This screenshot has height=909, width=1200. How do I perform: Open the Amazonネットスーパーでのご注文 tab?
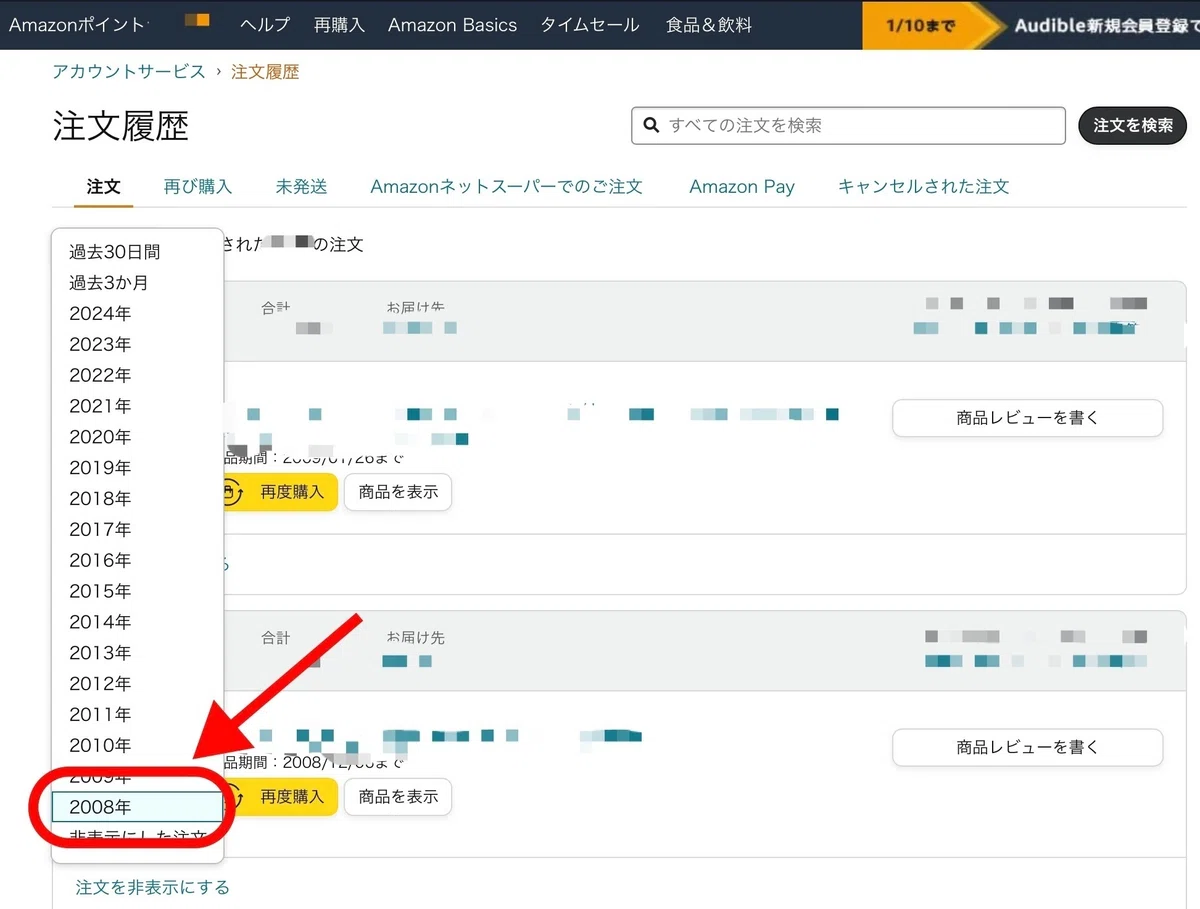[x=506, y=186]
